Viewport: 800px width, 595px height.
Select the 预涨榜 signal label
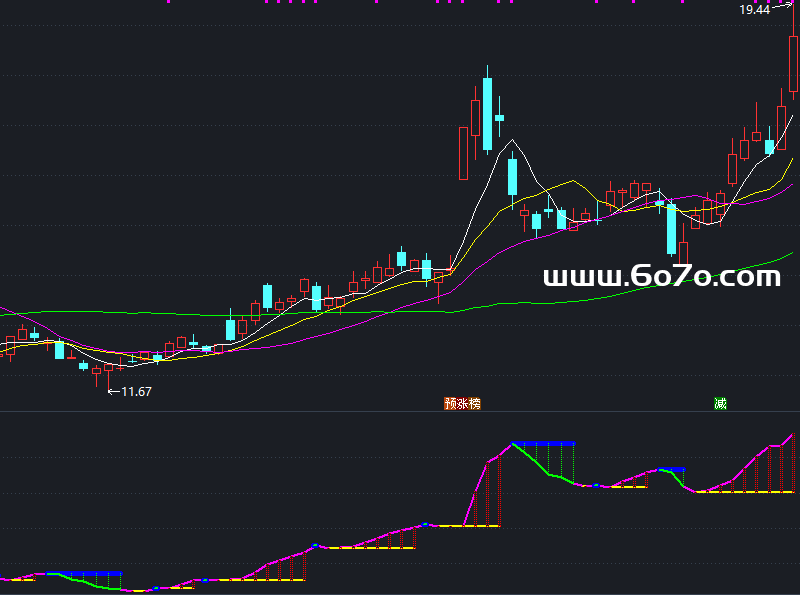coord(463,404)
